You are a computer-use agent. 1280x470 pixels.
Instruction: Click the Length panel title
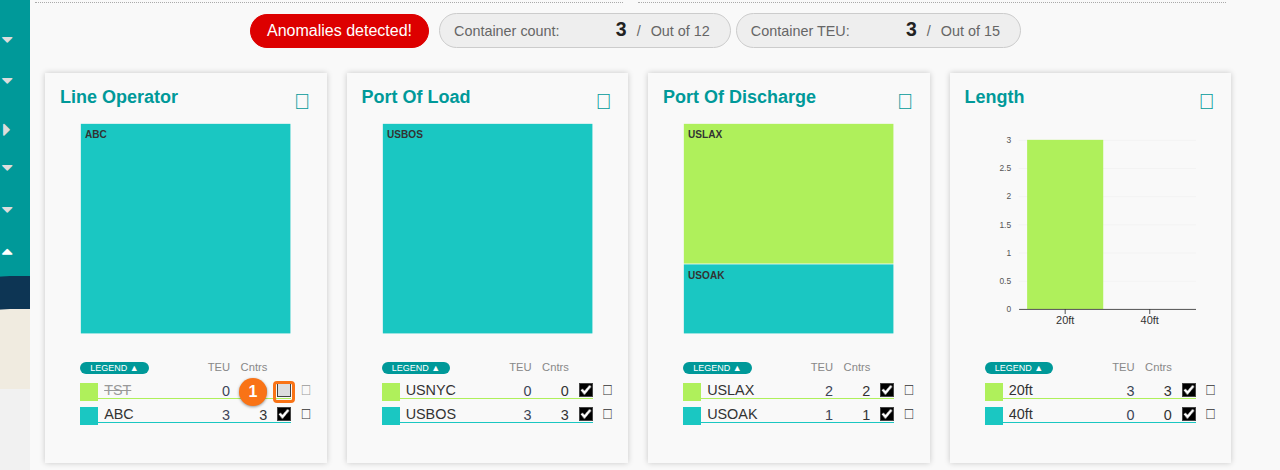995,97
